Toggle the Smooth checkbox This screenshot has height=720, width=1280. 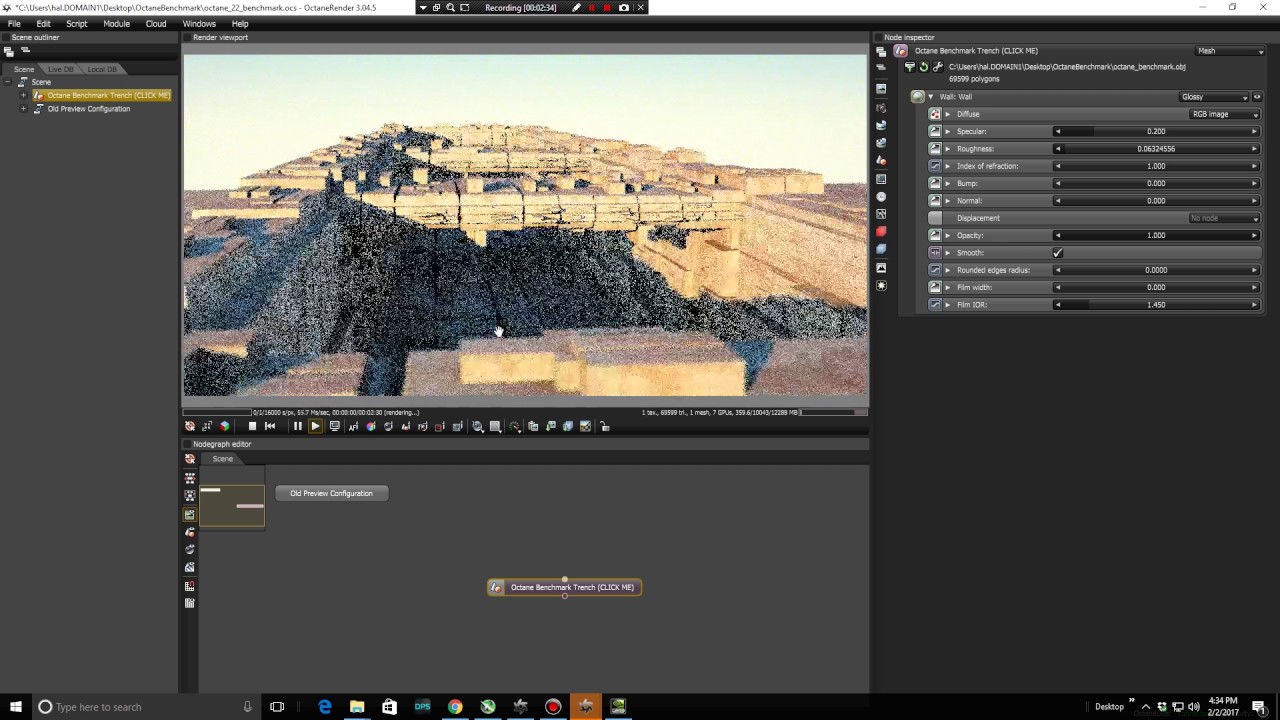point(1058,253)
